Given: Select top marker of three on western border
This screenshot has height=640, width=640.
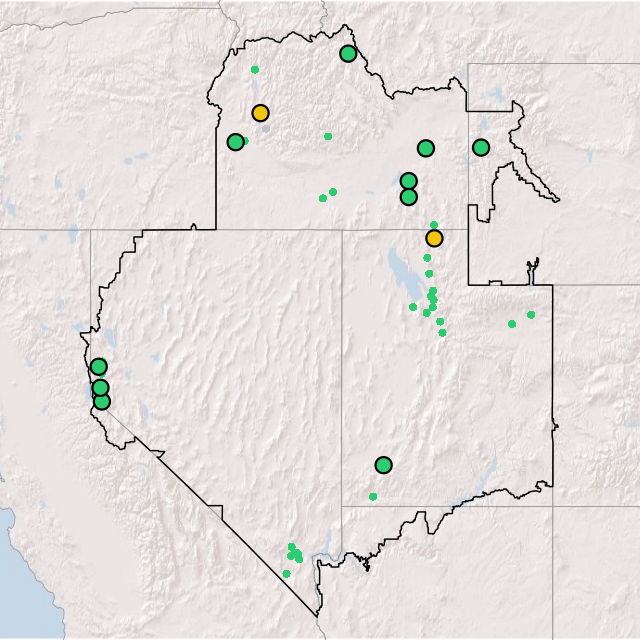Looking at the screenshot, I should (x=99, y=367).
